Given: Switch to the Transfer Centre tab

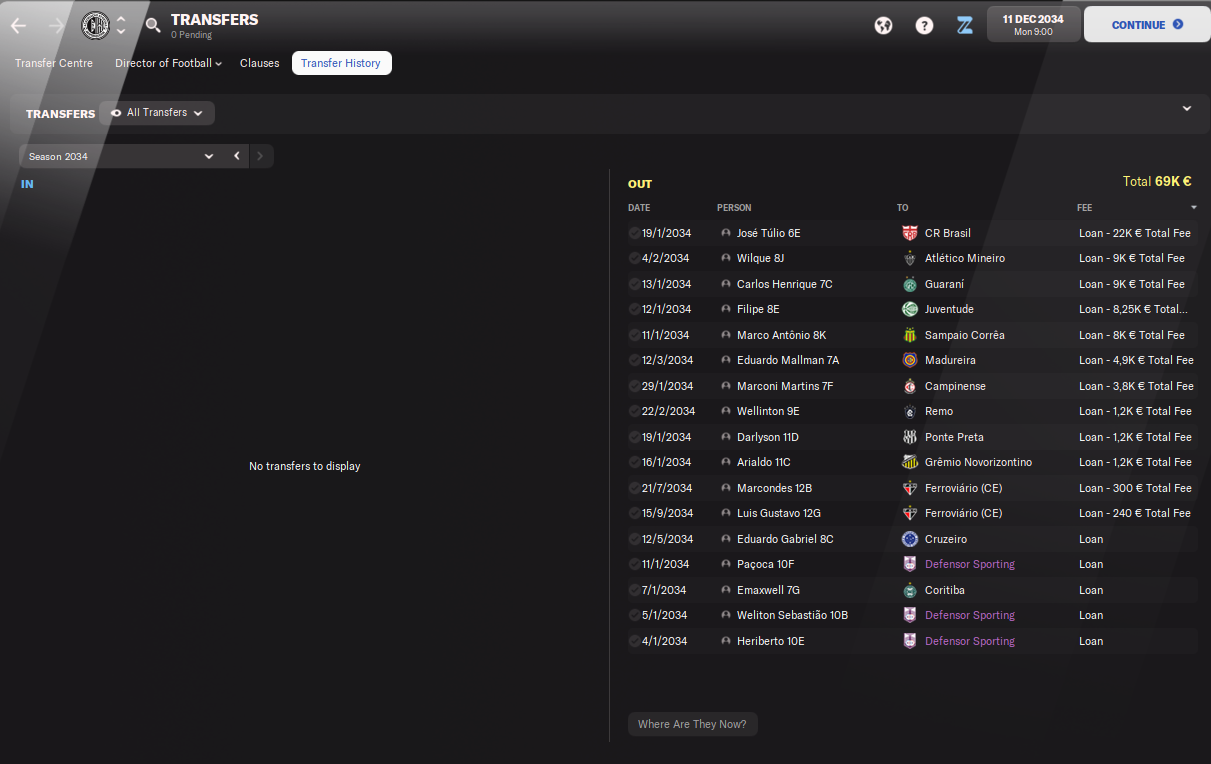Looking at the screenshot, I should click(54, 63).
